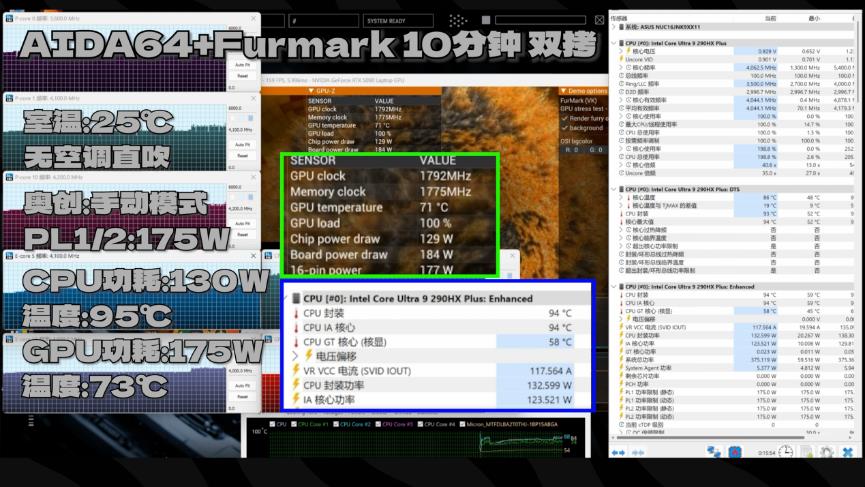Click the blue X close-sensors icon

tap(848, 452)
